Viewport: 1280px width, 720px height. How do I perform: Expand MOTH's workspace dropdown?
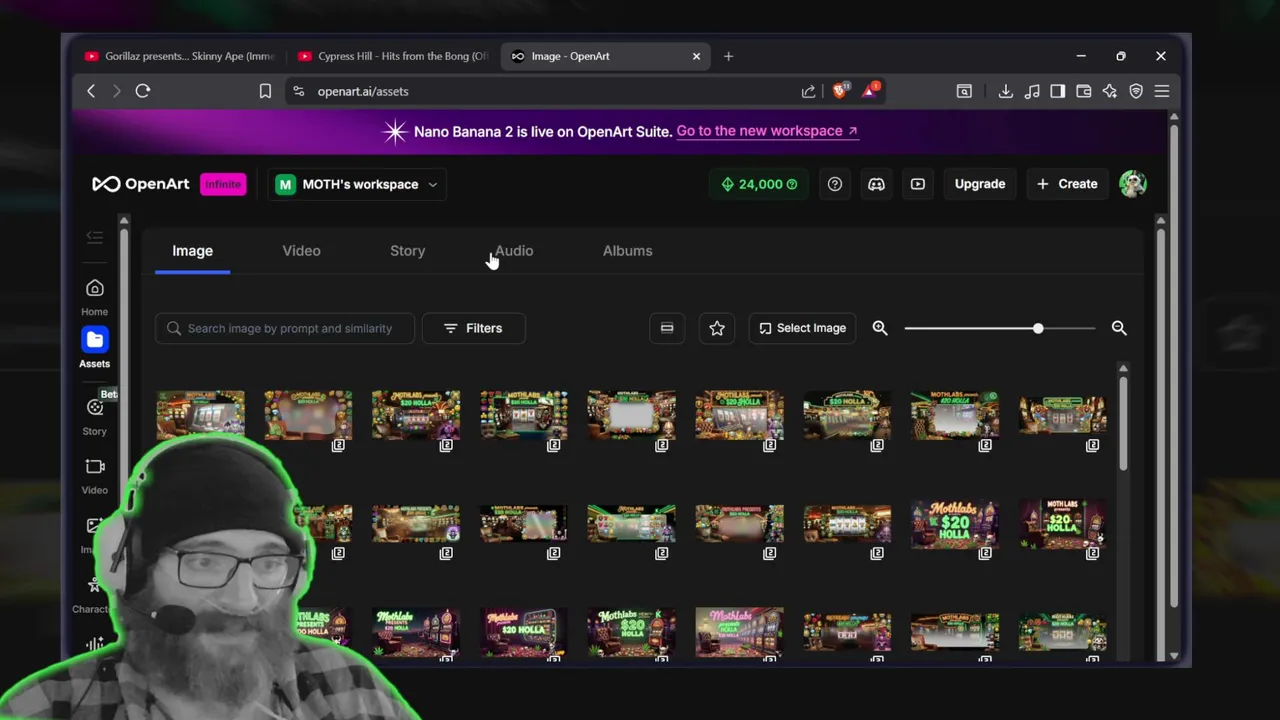(x=357, y=184)
